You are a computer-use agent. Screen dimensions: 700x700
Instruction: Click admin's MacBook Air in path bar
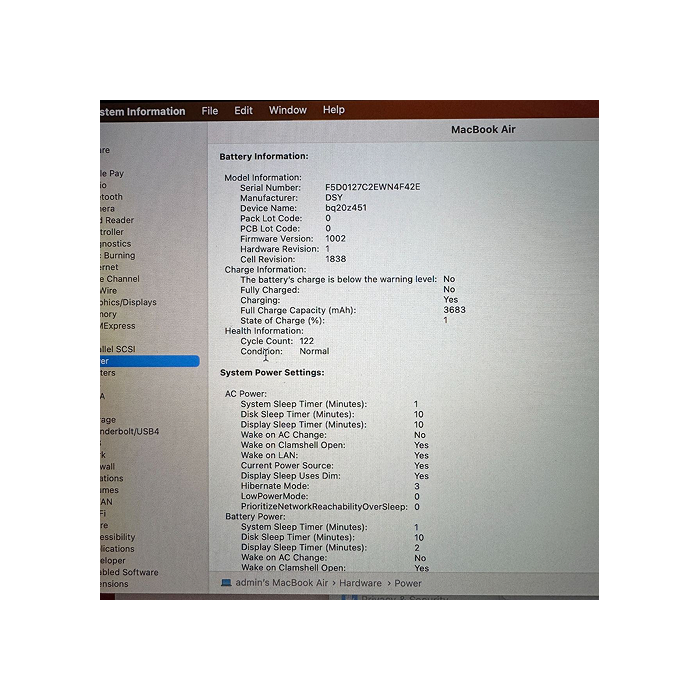281,583
